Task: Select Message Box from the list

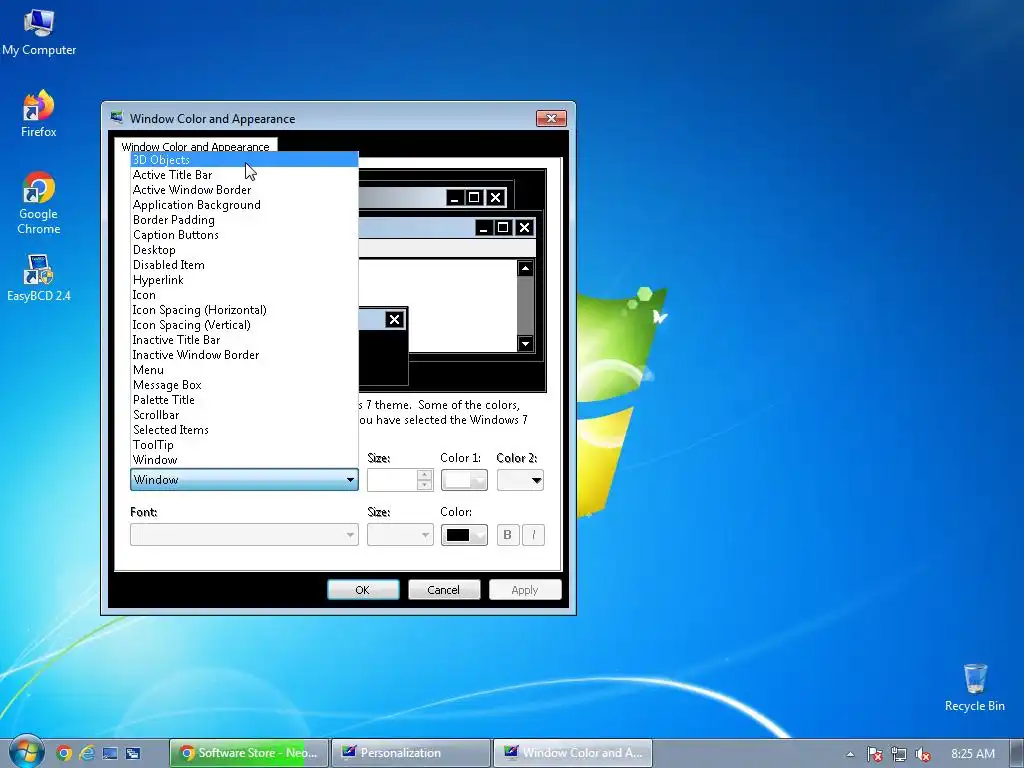Action: (244, 385)
